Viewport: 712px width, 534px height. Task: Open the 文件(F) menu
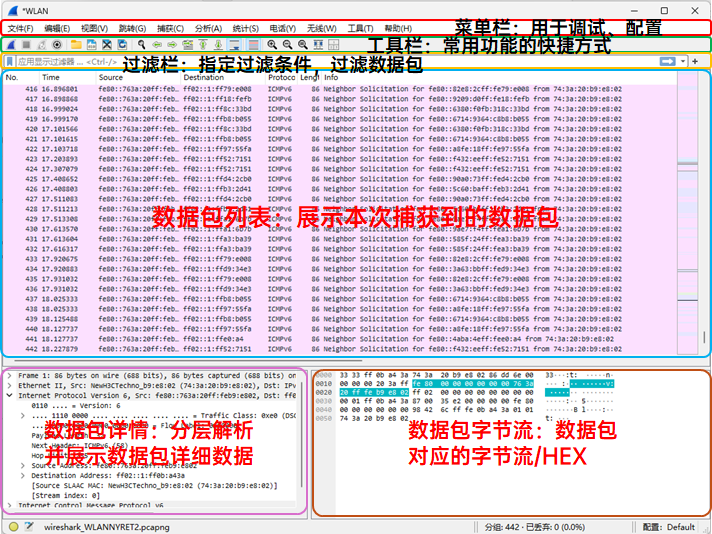20,28
